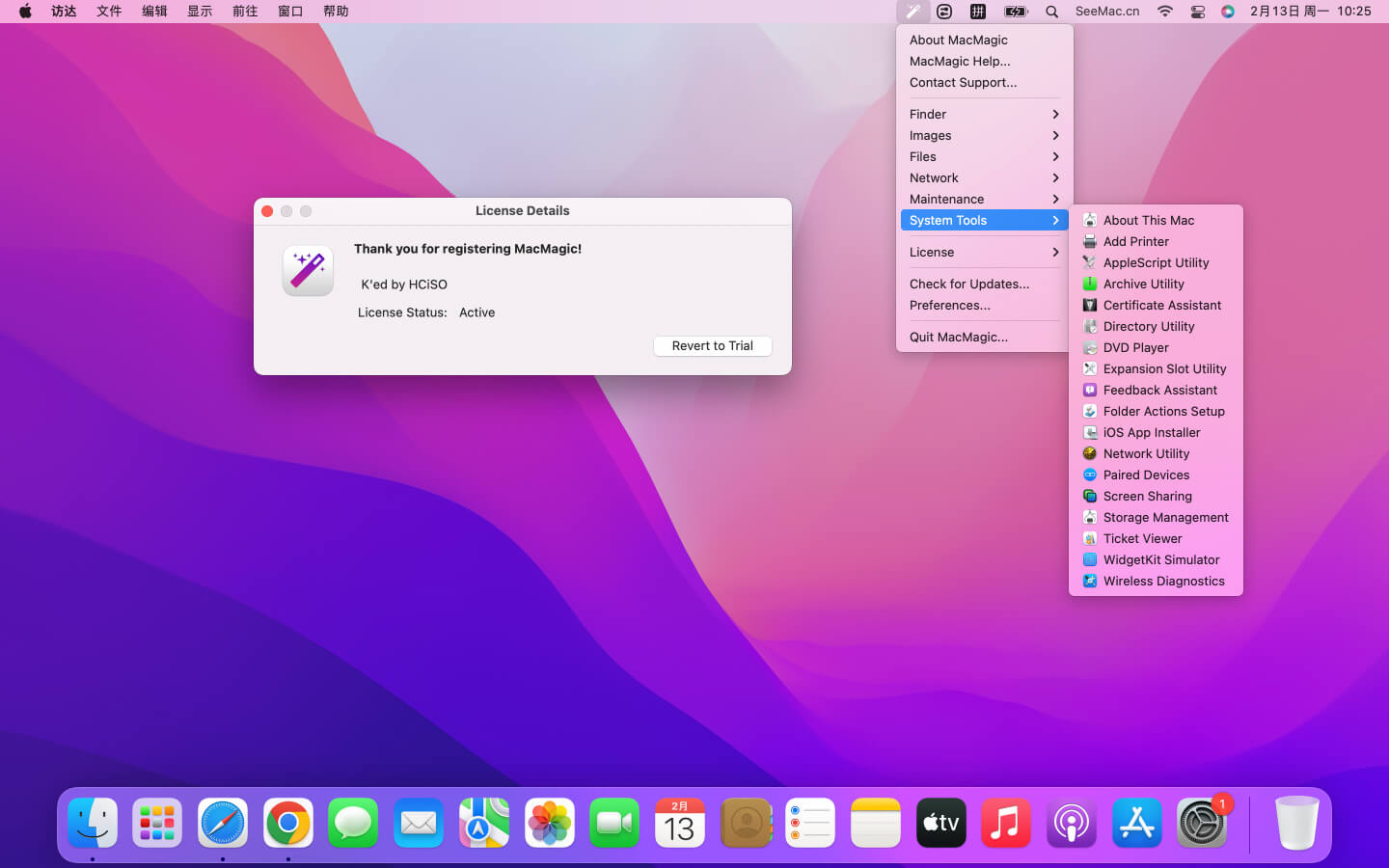The width and height of the screenshot is (1389, 868).
Task: Launch Add Printer from submenu
Action: tap(1156, 241)
